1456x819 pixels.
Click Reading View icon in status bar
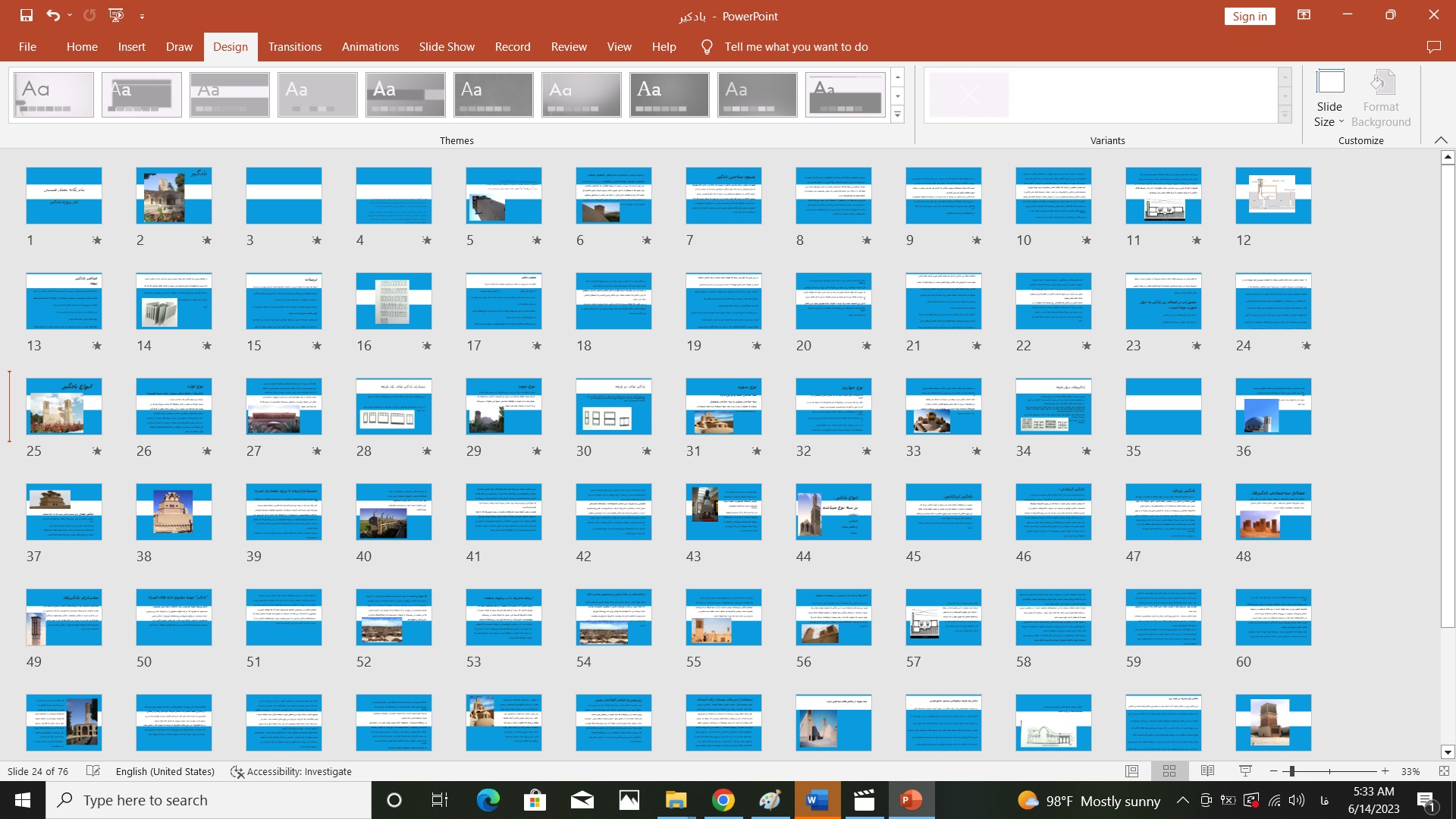coord(1208,771)
